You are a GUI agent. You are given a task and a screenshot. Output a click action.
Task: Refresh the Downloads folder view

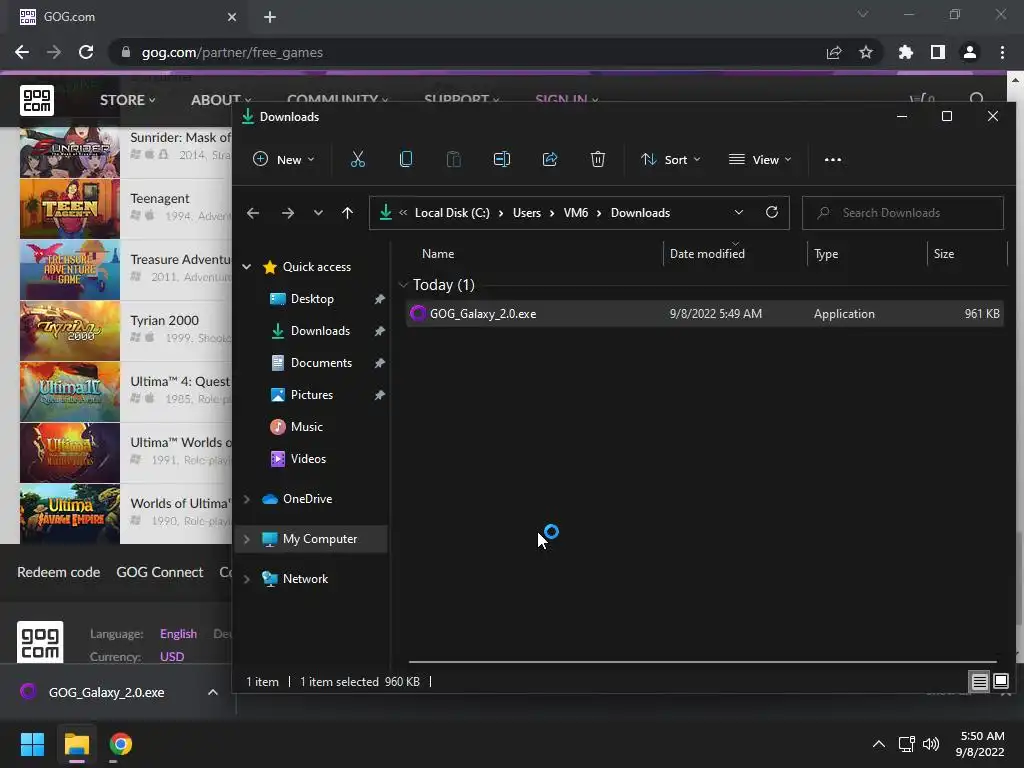tap(771, 212)
